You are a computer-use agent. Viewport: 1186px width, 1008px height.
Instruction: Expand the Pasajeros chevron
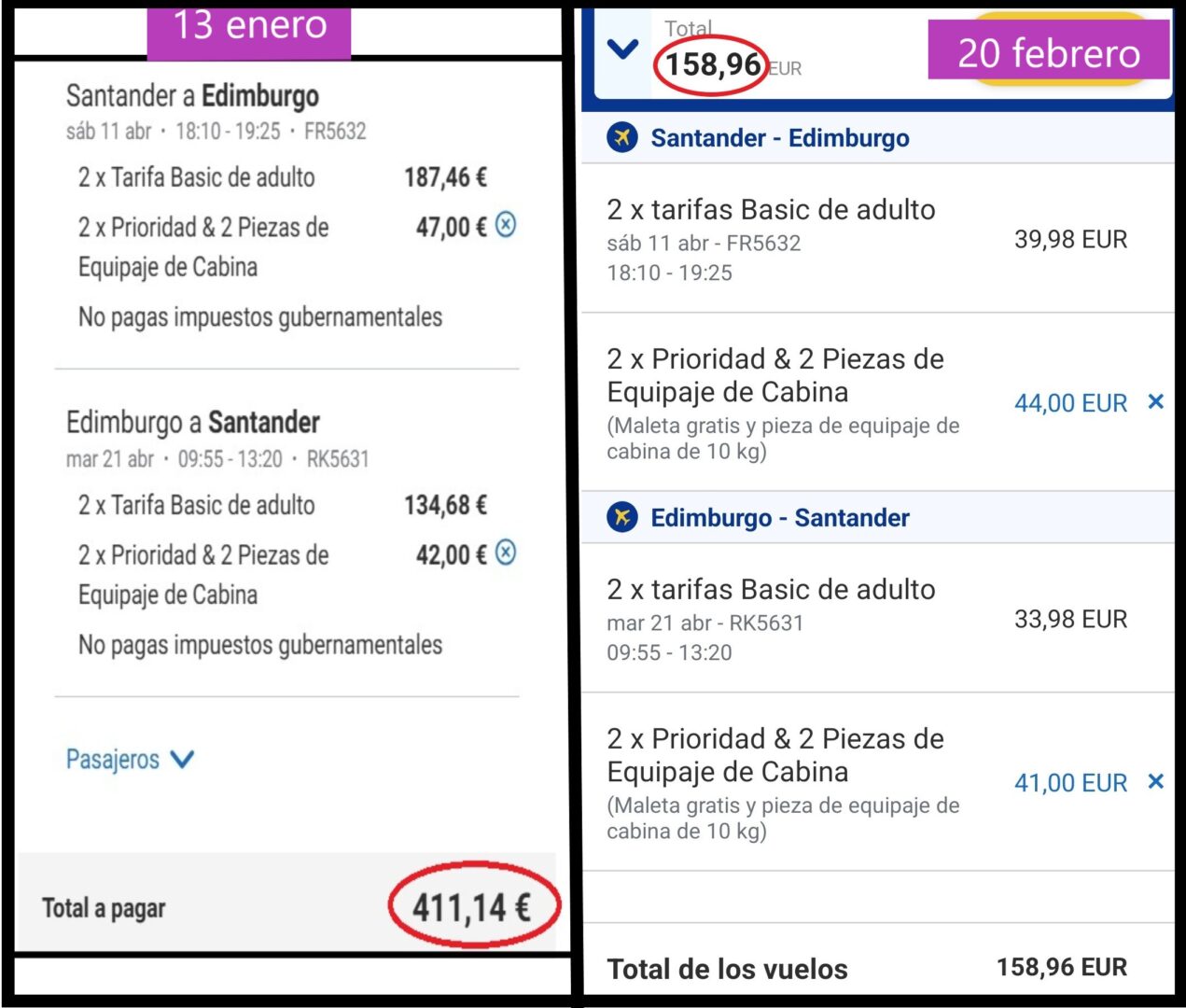click(x=182, y=760)
